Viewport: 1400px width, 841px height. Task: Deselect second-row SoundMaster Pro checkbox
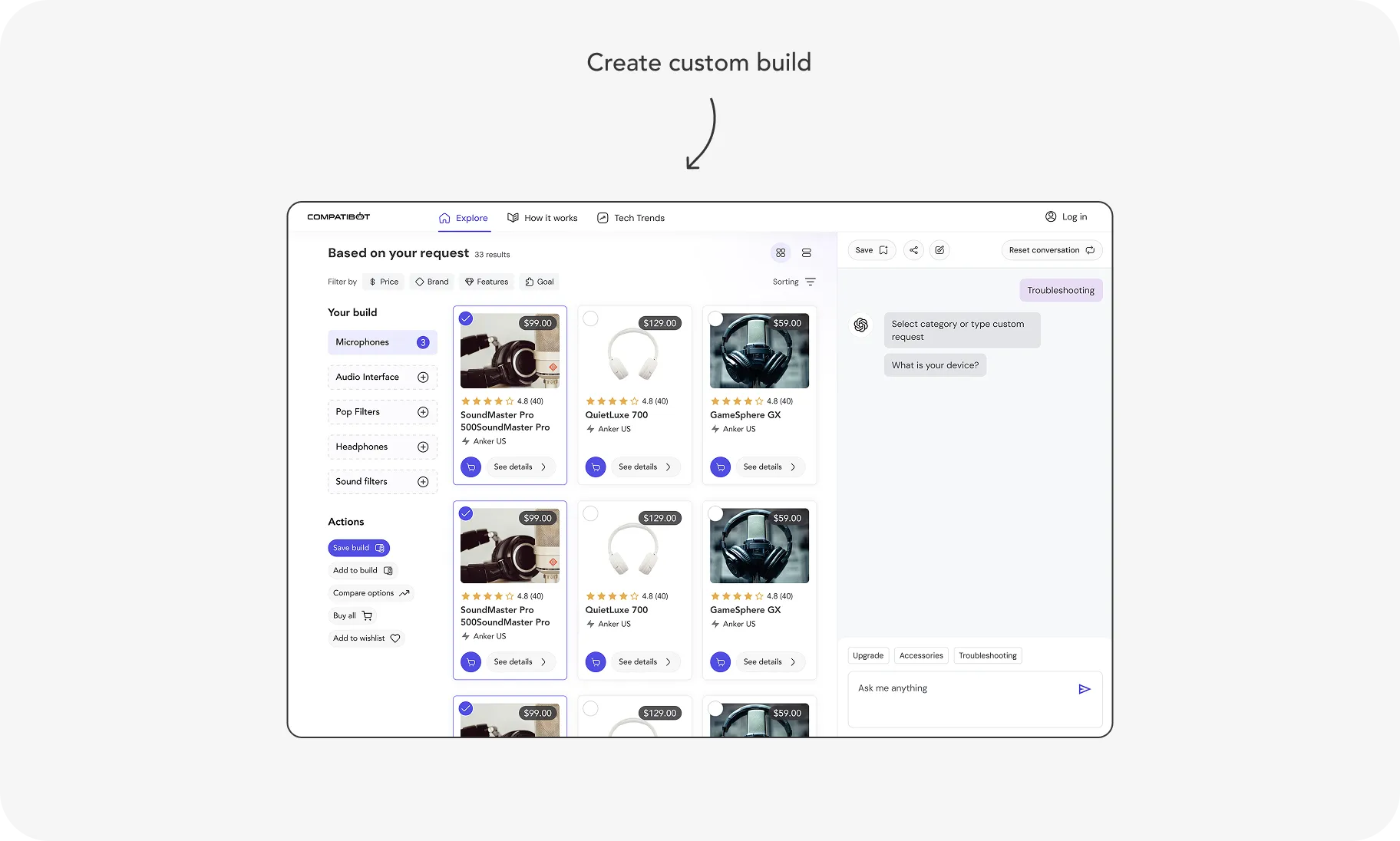(466, 513)
